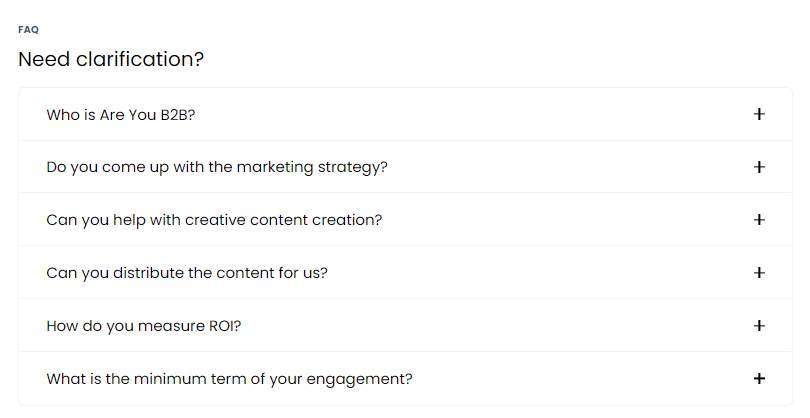Screen dimensions: 810x418
Task: Reveal the 'How do you measure ROI?' answer
Action: (x=144, y=326)
